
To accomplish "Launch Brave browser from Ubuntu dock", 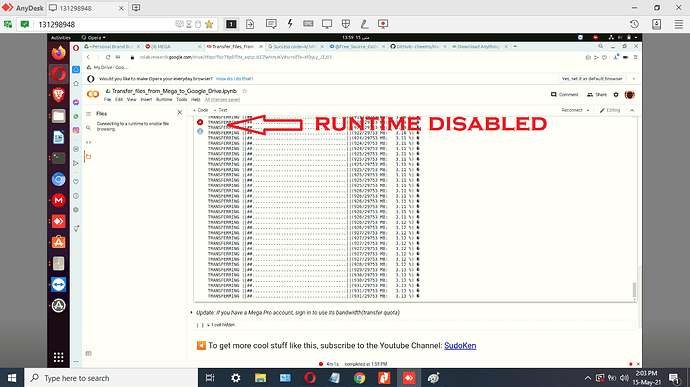I will click(x=59, y=95).
